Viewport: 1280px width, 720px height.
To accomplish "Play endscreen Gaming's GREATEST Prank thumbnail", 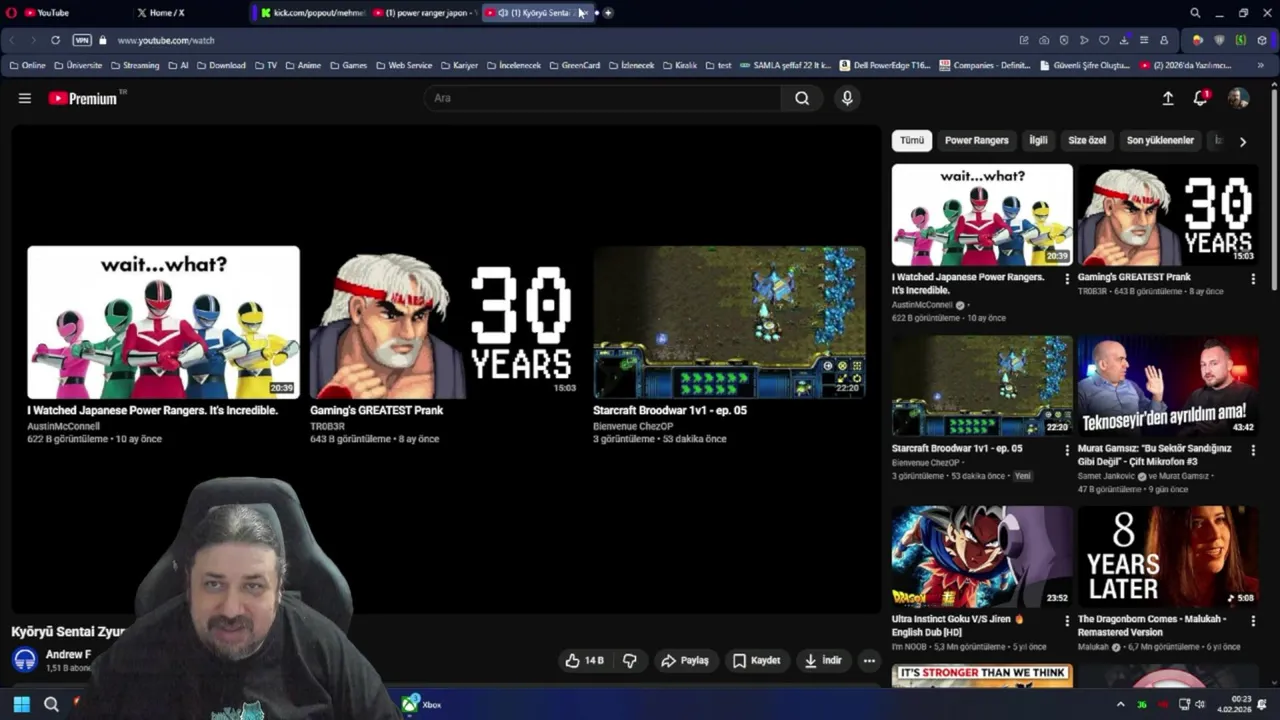I will tap(446, 322).
